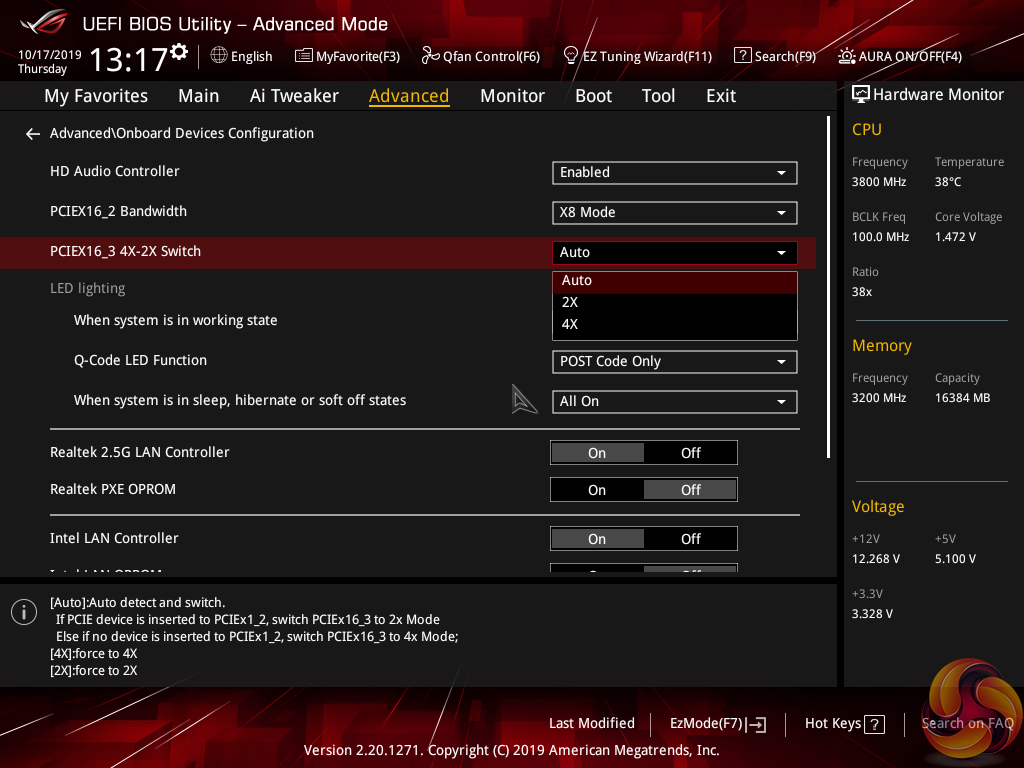Click the EzMode(F7) button

717,724
